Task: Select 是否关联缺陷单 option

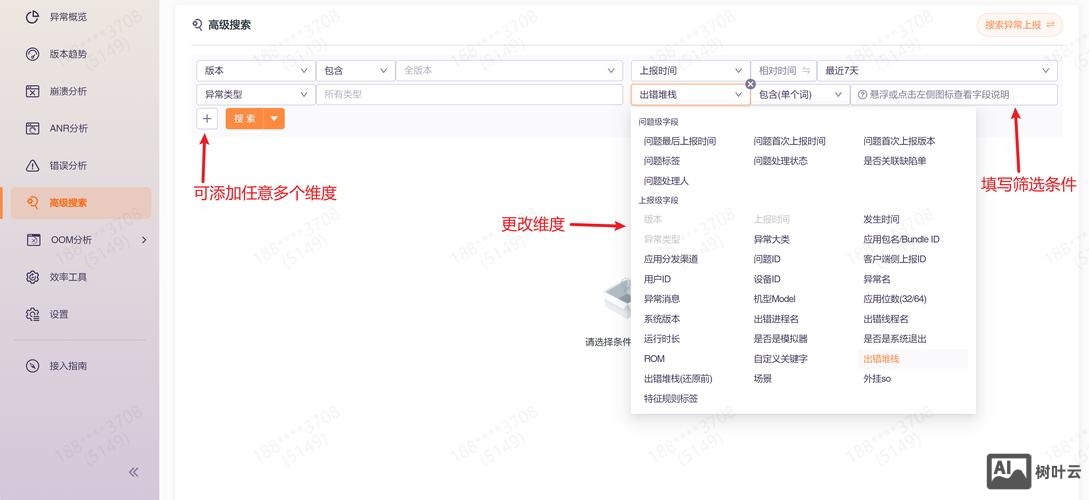Action: 895,161
